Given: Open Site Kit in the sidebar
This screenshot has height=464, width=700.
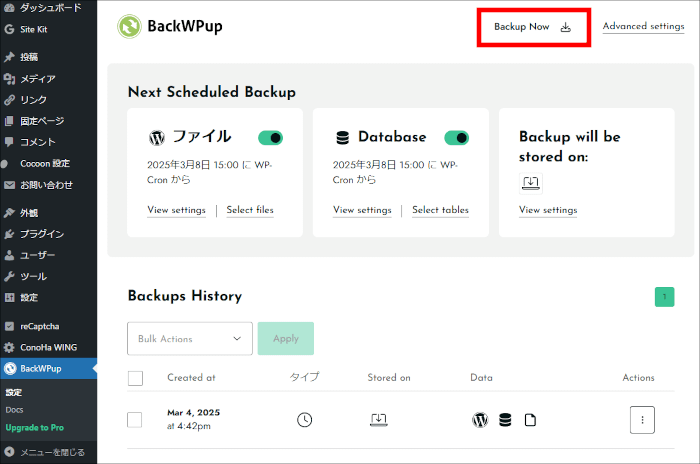Looking at the screenshot, I should pyautogui.click(x=48, y=29).
